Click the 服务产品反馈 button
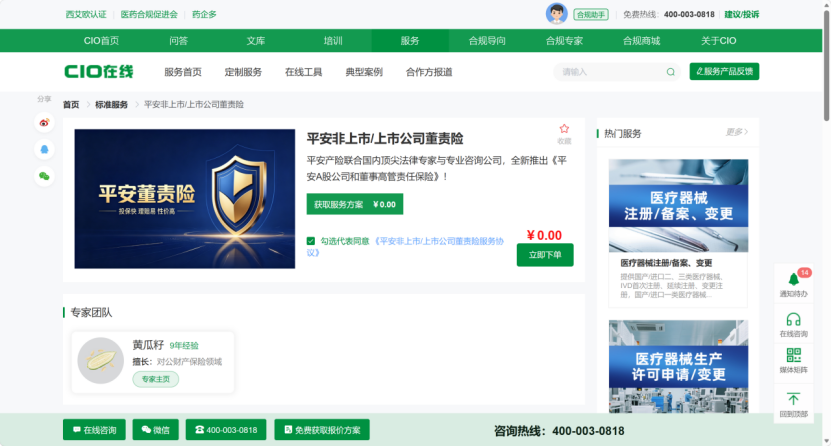832x446 pixels. pyautogui.click(x=724, y=72)
